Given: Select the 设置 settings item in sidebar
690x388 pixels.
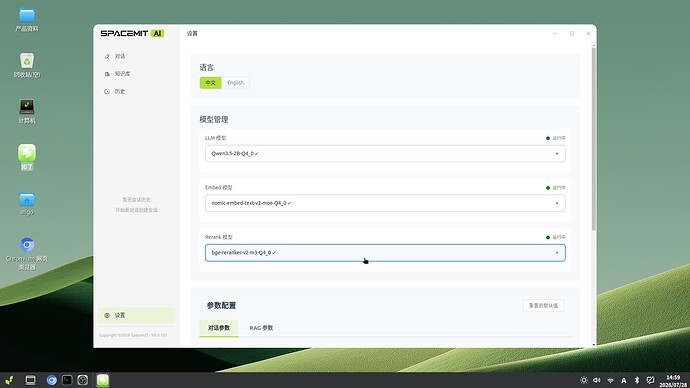Looking at the screenshot, I should click(x=136, y=315).
